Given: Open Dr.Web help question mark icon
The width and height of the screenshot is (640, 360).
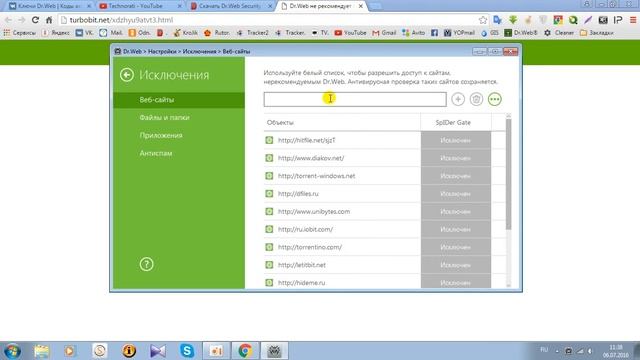Looking at the screenshot, I should point(146,264).
